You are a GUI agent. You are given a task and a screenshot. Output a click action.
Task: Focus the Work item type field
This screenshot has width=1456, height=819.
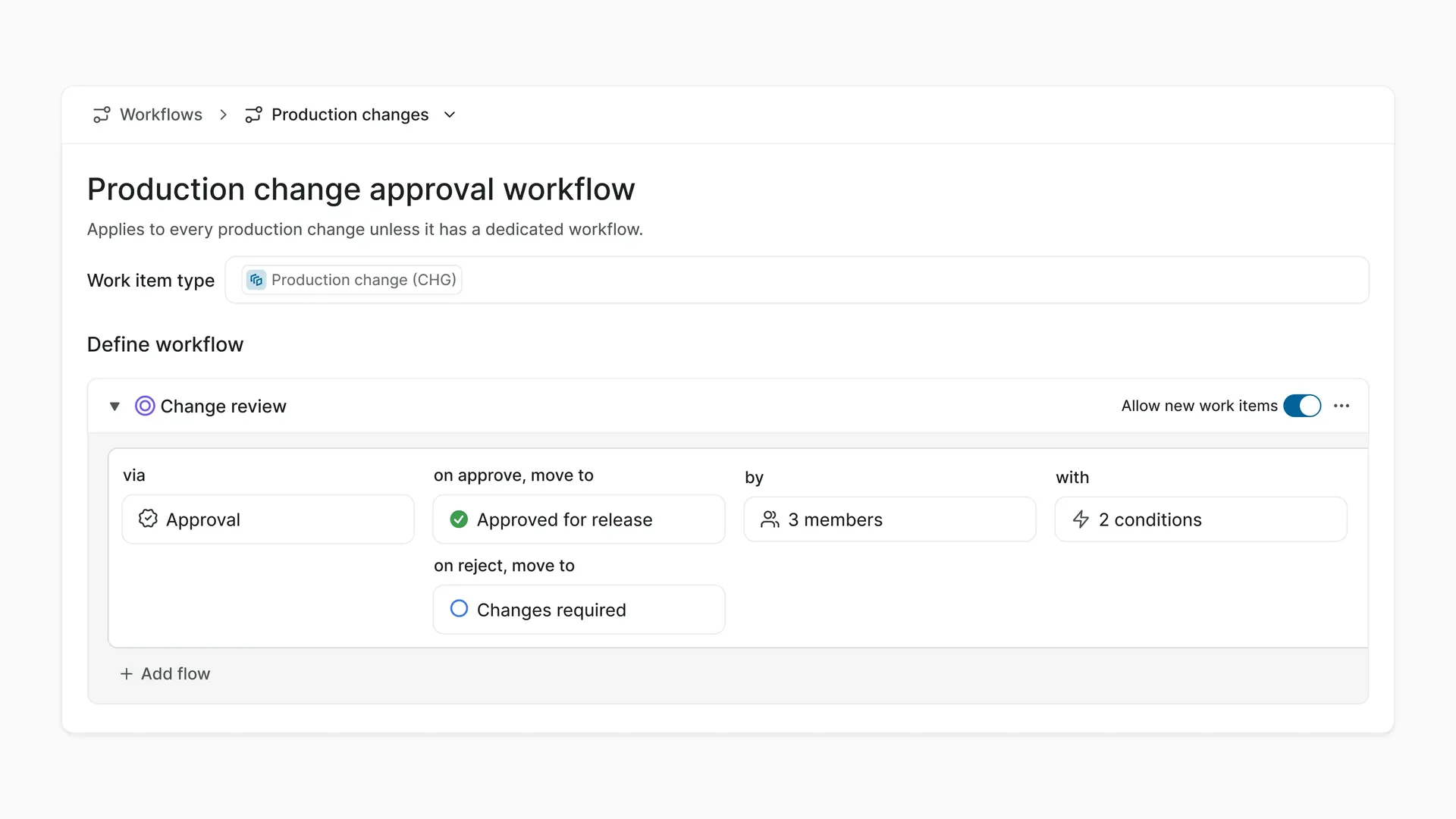pyautogui.click(x=797, y=280)
